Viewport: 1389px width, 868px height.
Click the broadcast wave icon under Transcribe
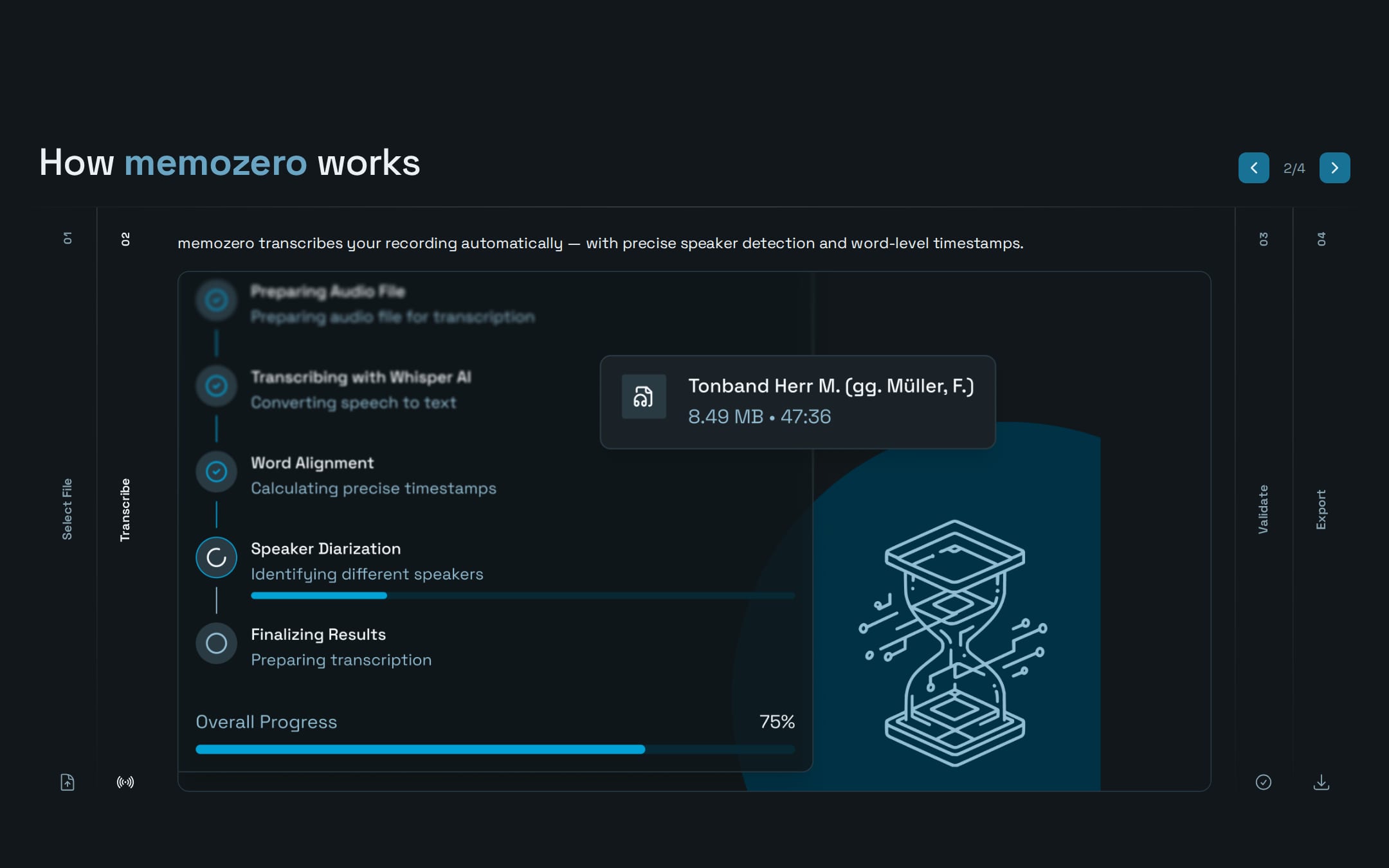click(x=125, y=782)
